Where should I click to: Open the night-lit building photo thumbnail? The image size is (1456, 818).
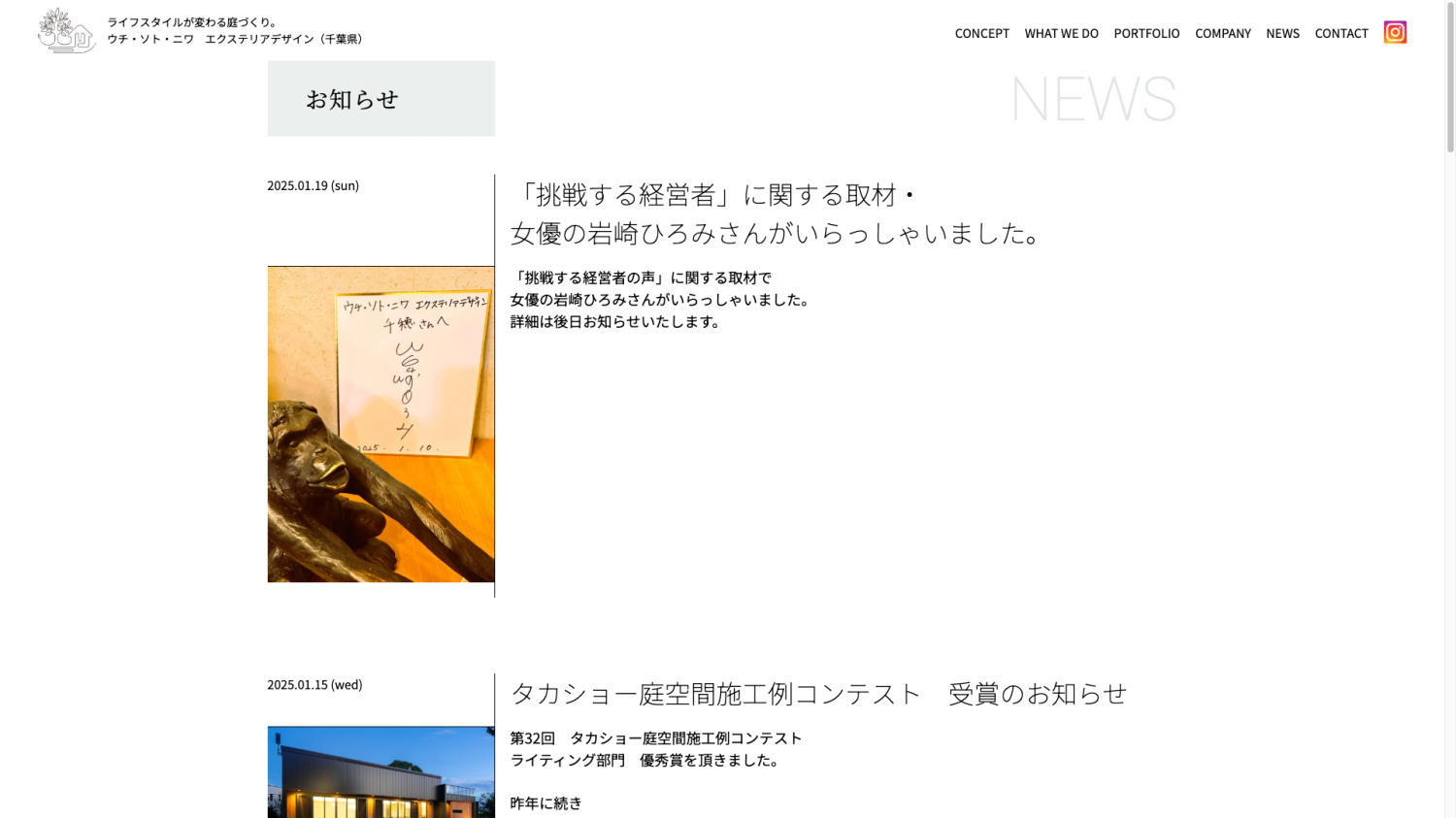point(381,772)
